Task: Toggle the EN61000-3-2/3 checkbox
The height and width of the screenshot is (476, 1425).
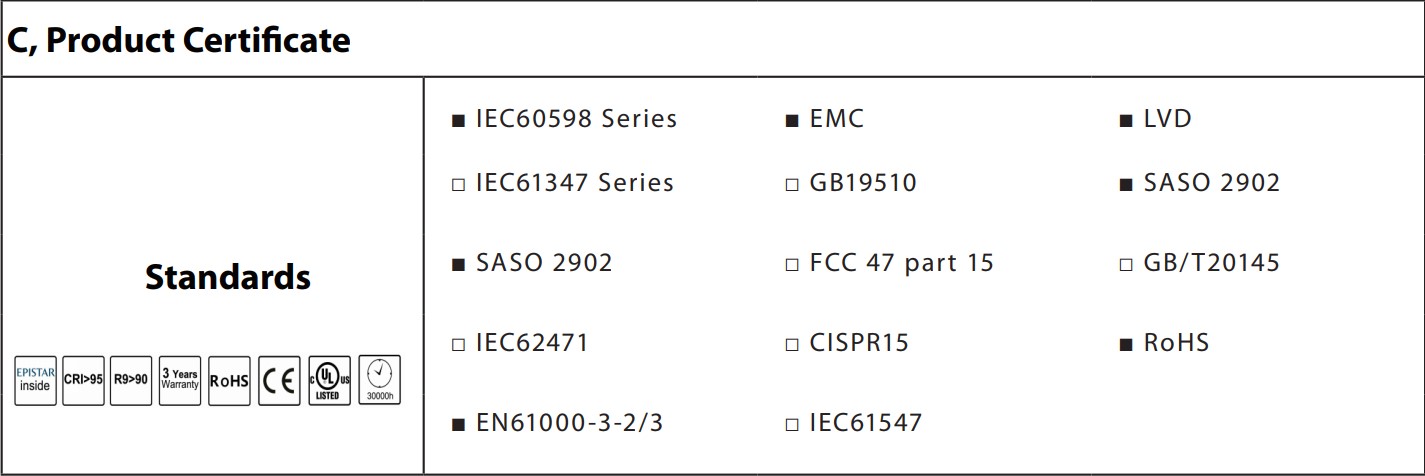Action: (x=458, y=425)
